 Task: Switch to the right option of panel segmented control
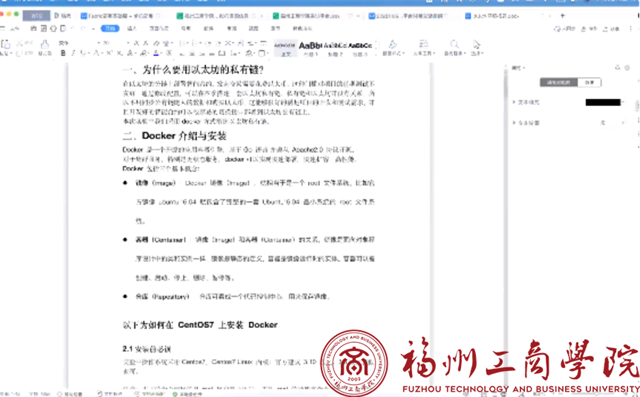589,82
